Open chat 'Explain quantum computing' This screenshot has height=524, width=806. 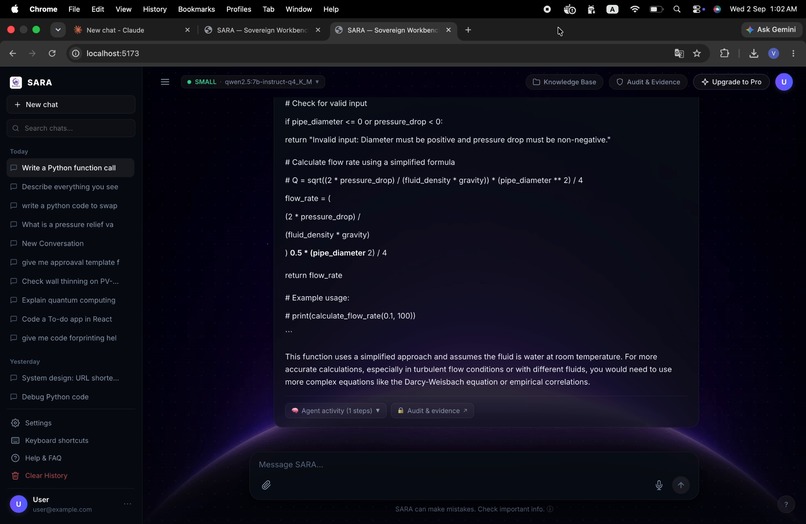tap(71, 300)
